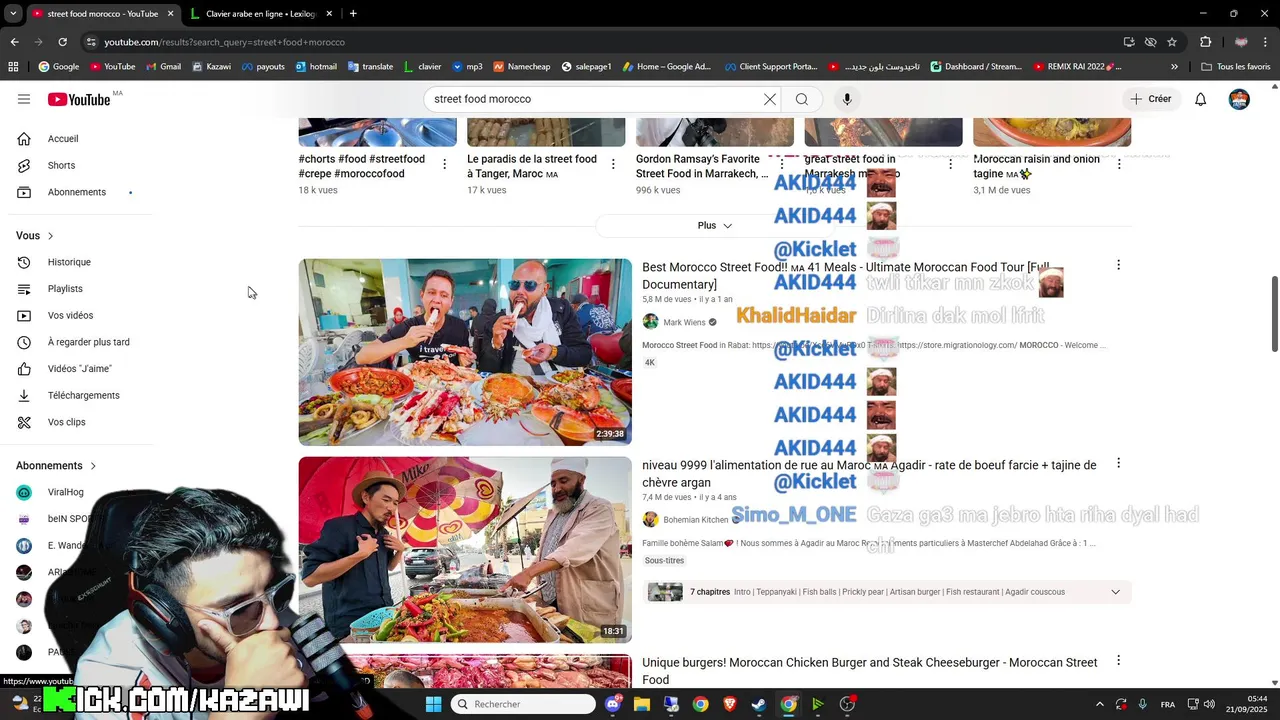Open Best Morocco Street Food video thumbnail
The height and width of the screenshot is (720, 1280).
point(465,352)
